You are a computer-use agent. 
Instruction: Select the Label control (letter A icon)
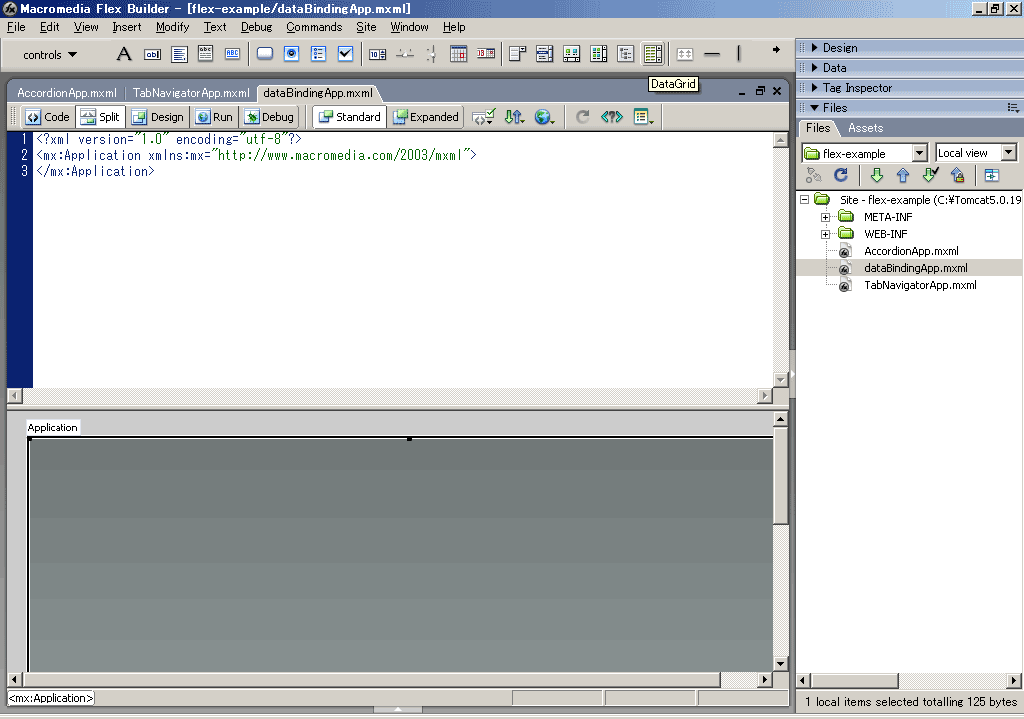123,54
